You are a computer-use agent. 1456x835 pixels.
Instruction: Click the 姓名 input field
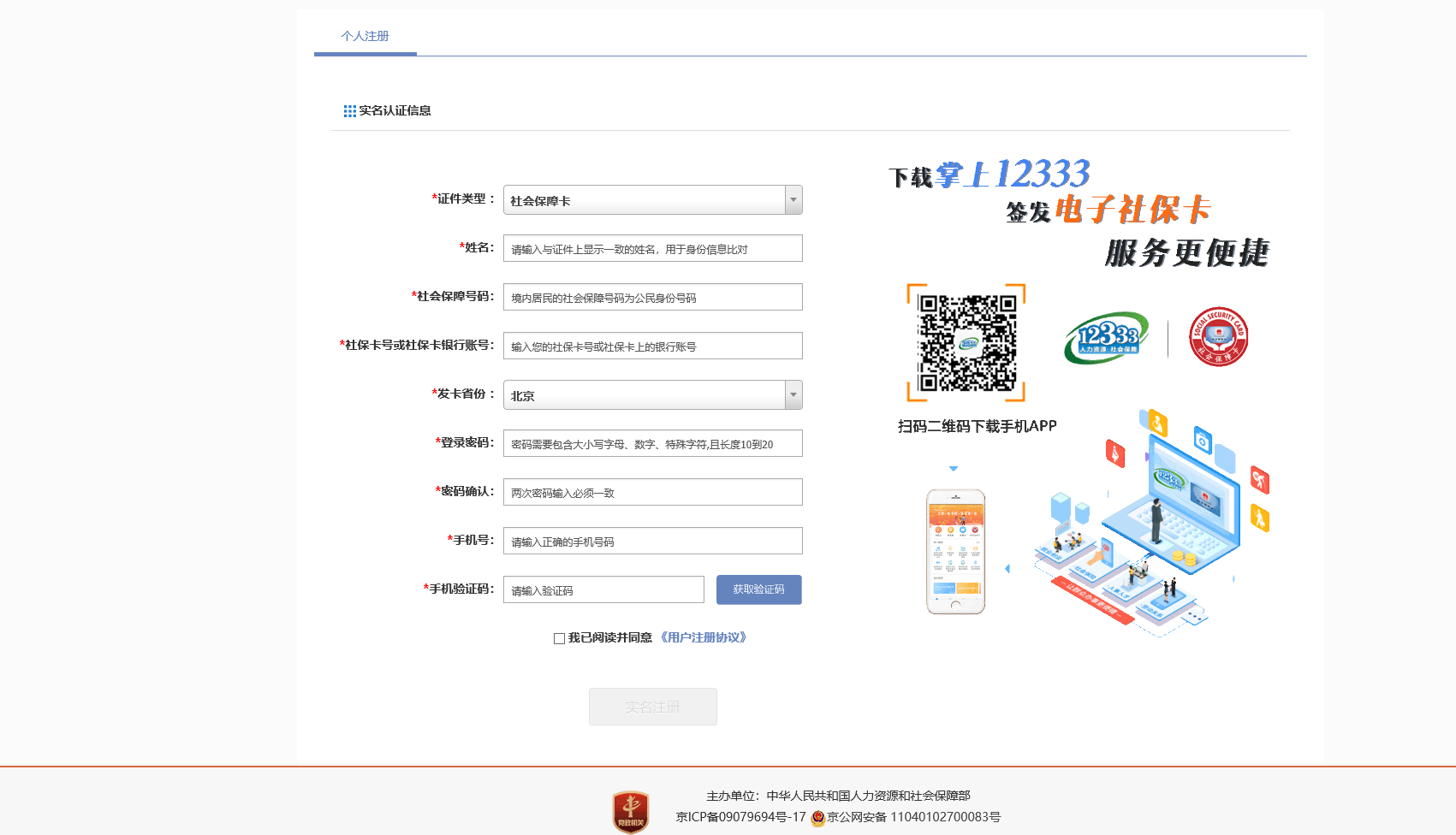click(x=652, y=249)
